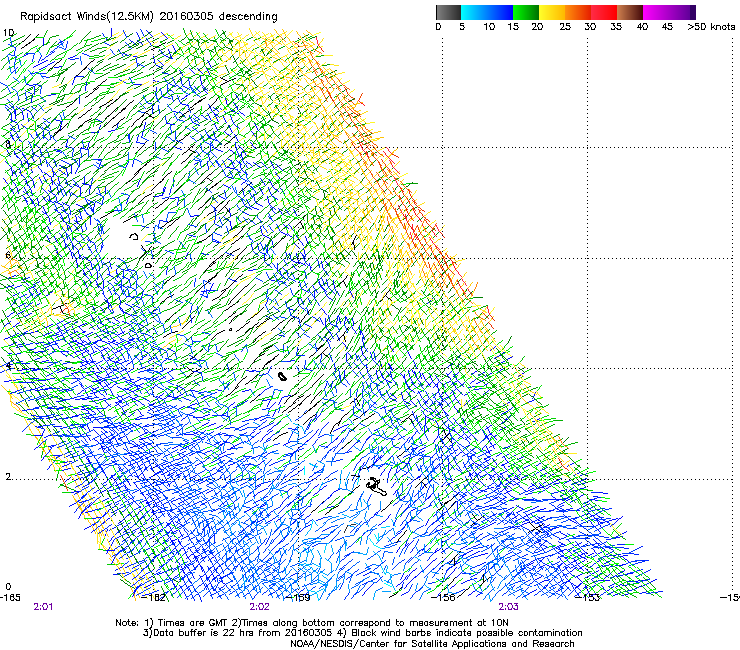Viewport: 740px width, 650px height.
Task: Click the "25" label under the color scale
Action: tap(565, 27)
